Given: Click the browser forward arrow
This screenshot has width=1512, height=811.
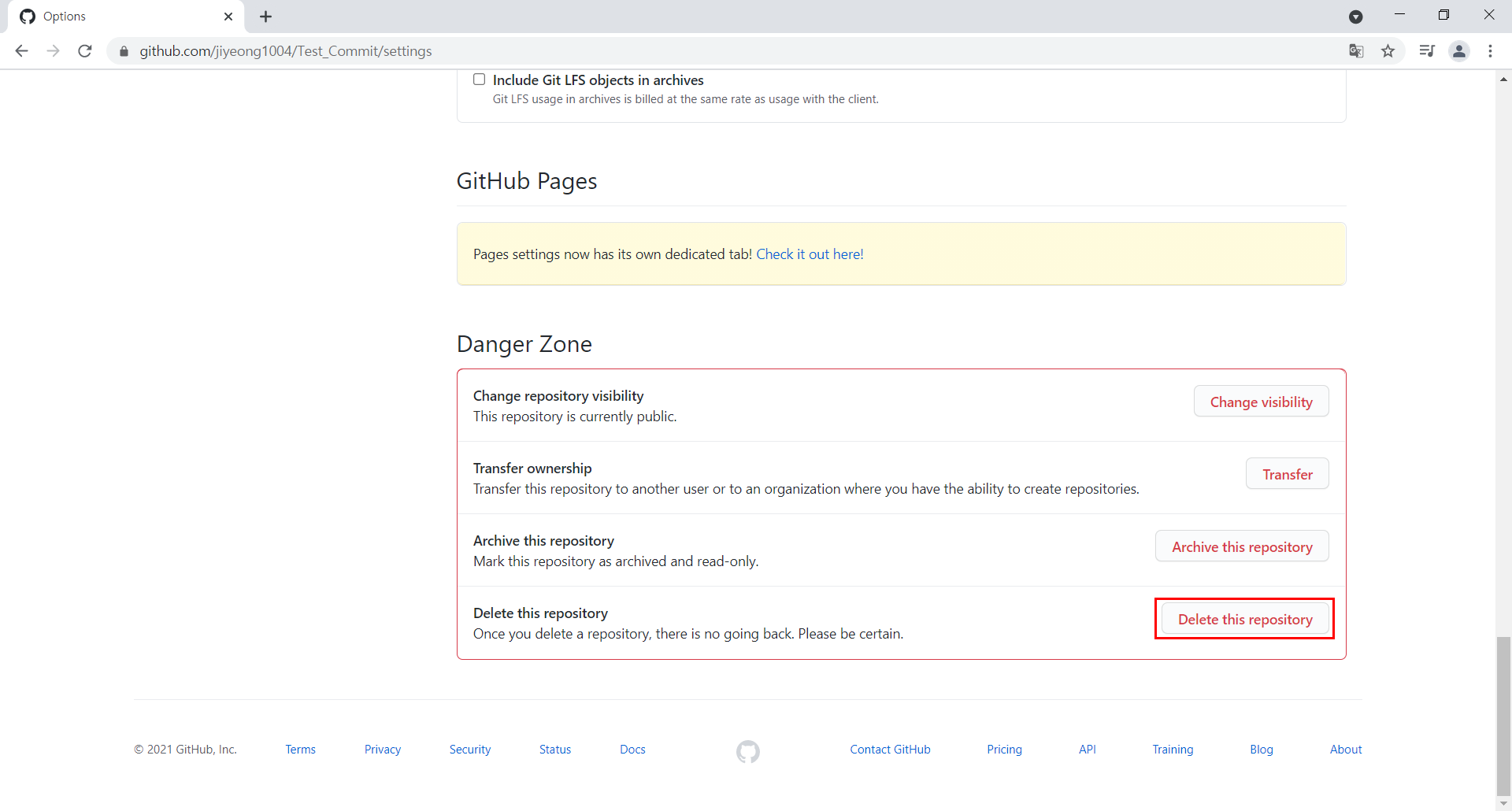Looking at the screenshot, I should pyautogui.click(x=53, y=51).
